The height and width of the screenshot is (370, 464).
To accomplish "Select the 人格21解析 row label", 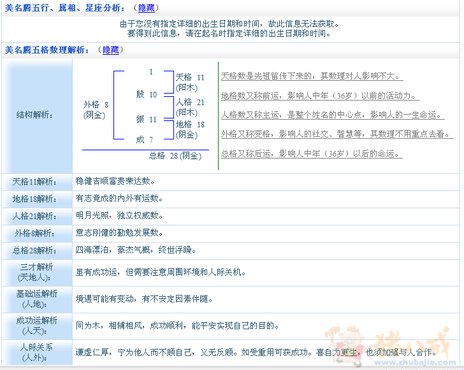I will point(34,216).
